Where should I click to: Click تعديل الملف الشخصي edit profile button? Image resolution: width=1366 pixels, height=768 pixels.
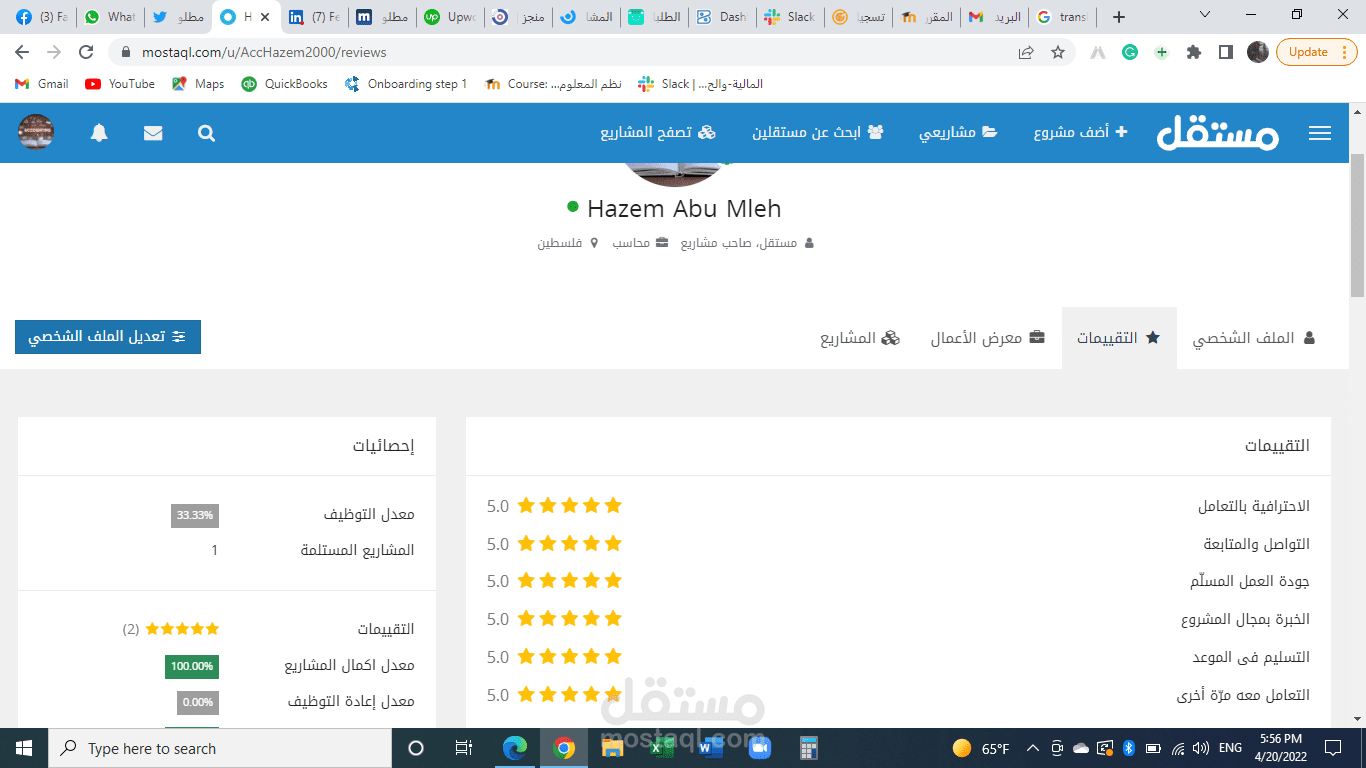(108, 337)
